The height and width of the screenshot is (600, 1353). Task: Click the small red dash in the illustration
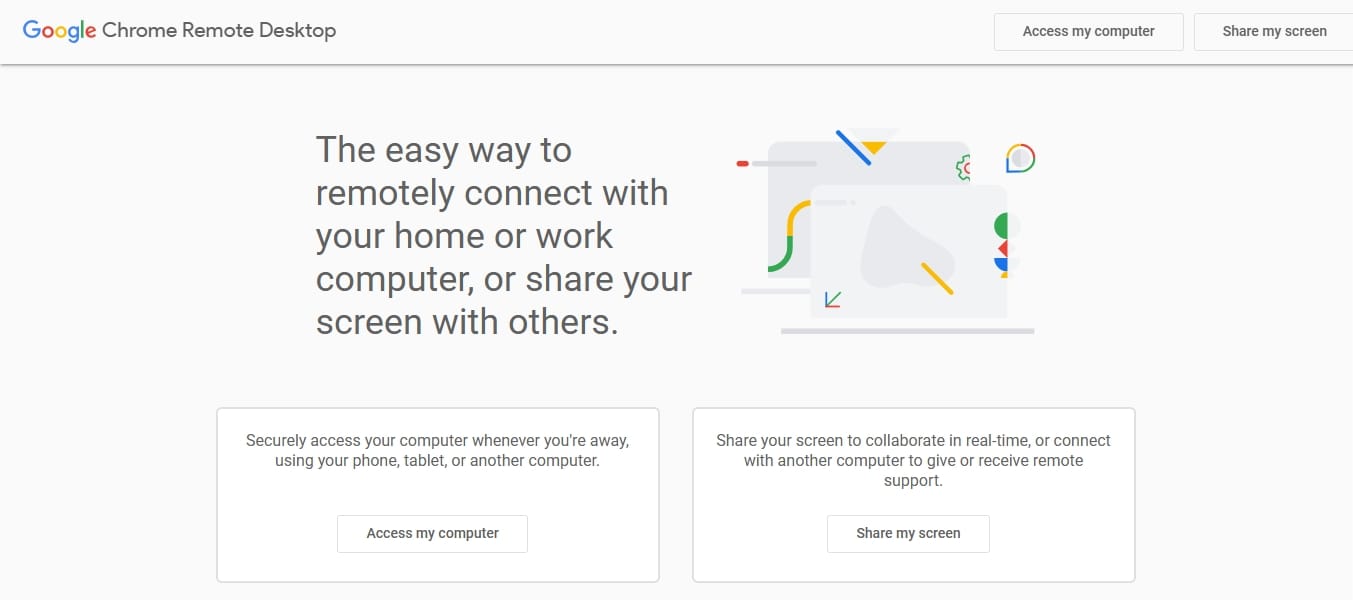coord(743,163)
